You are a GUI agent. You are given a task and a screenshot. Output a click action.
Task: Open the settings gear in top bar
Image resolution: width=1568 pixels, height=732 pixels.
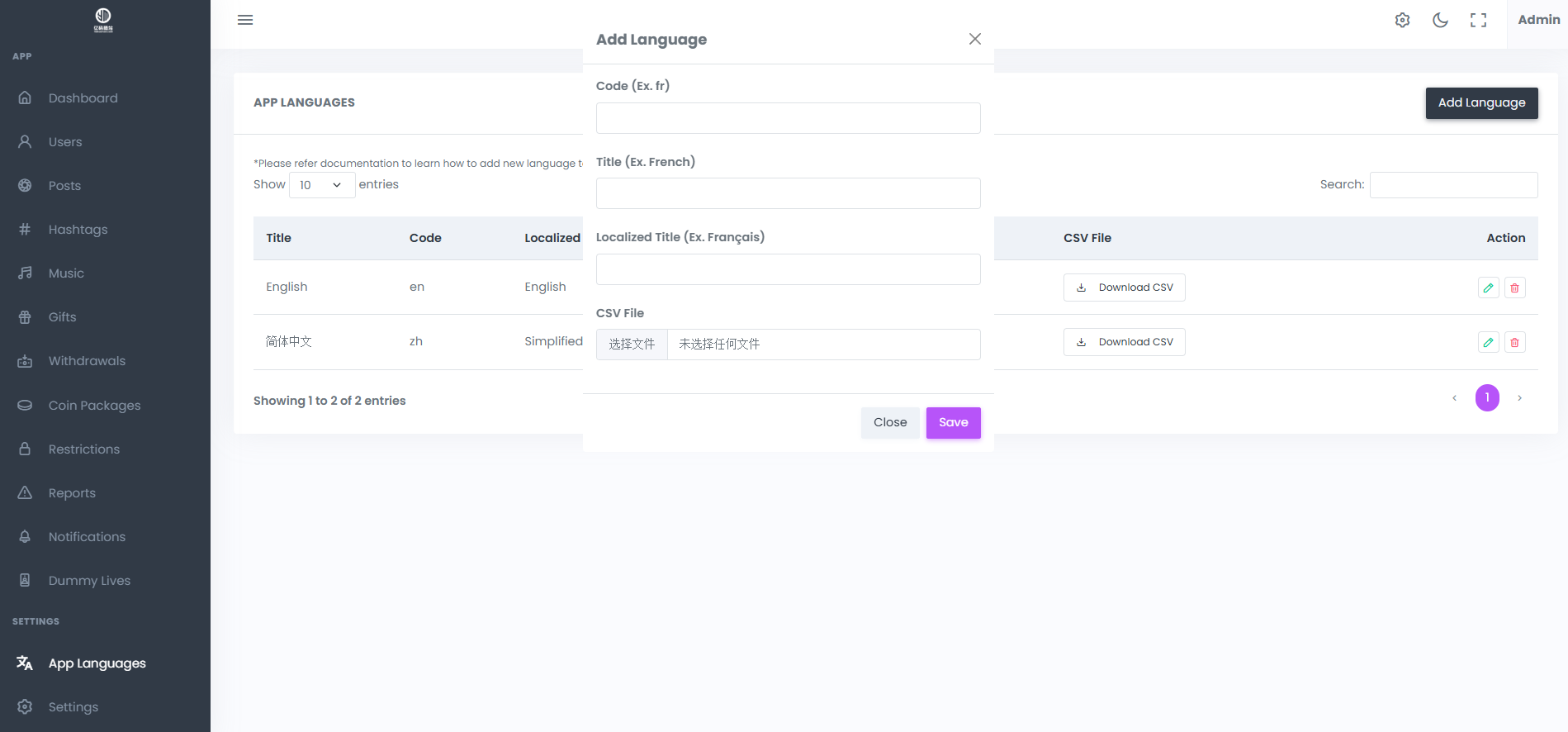(x=1402, y=20)
